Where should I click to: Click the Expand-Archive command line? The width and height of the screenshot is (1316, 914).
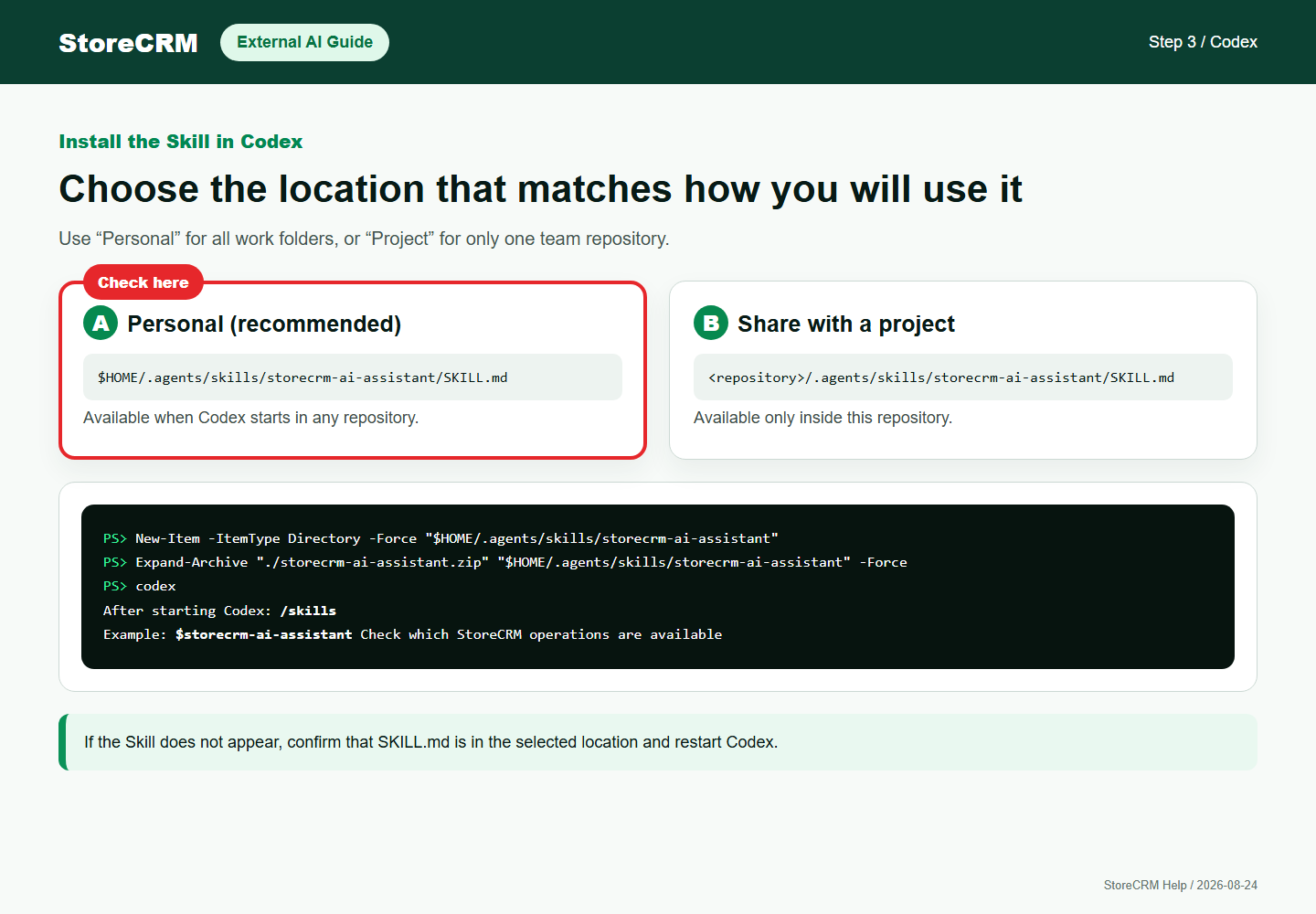point(505,562)
